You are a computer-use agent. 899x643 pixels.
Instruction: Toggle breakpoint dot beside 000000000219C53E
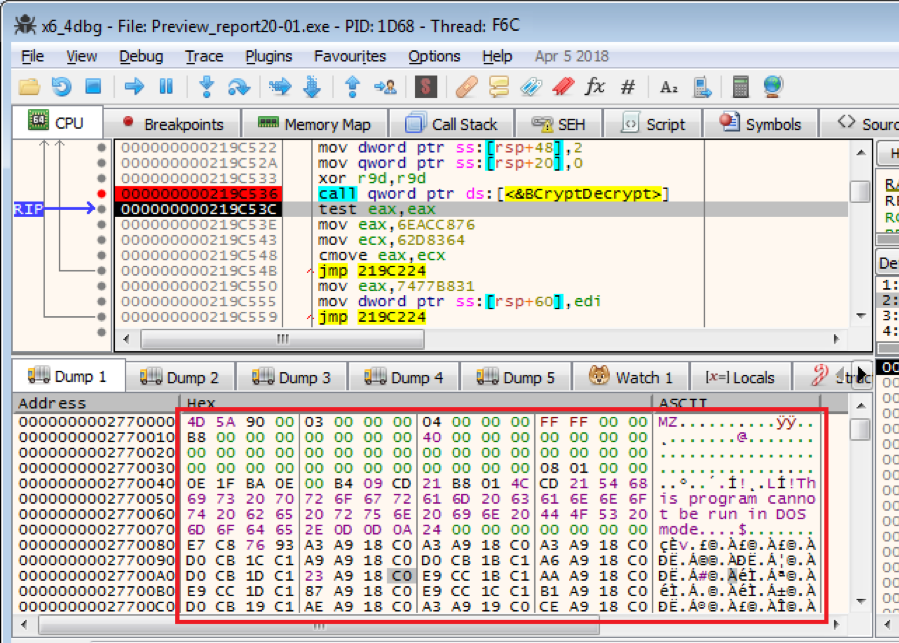click(x=101, y=225)
